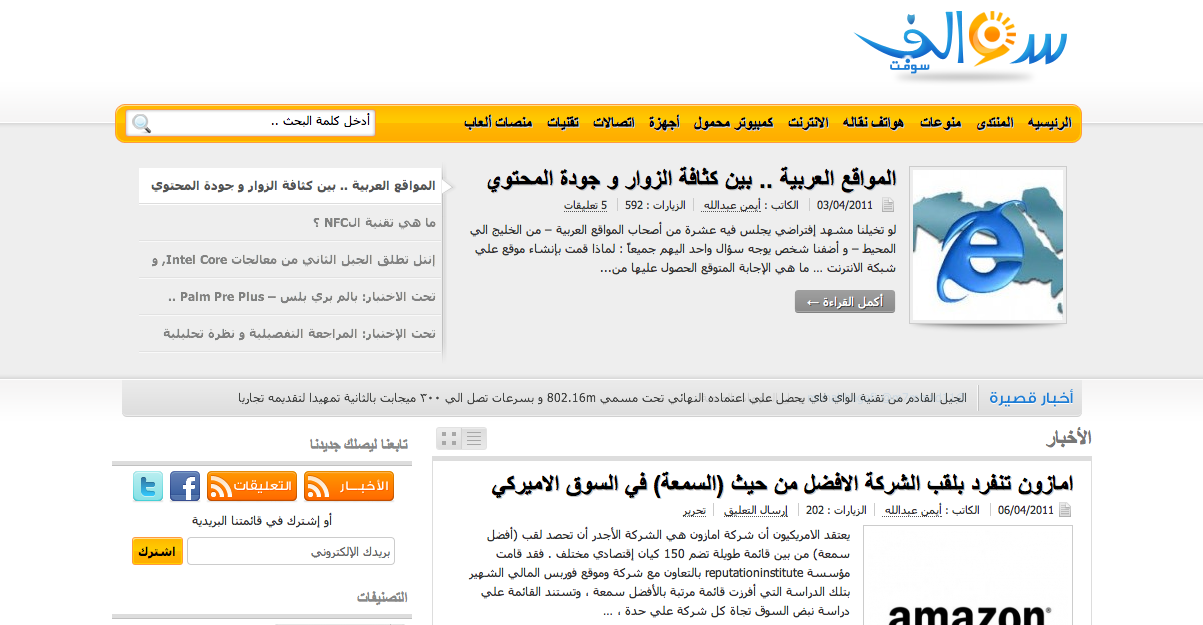Click the تابعنا ليصلك جديدنا heading
The image size is (1203, 625).
359,443
